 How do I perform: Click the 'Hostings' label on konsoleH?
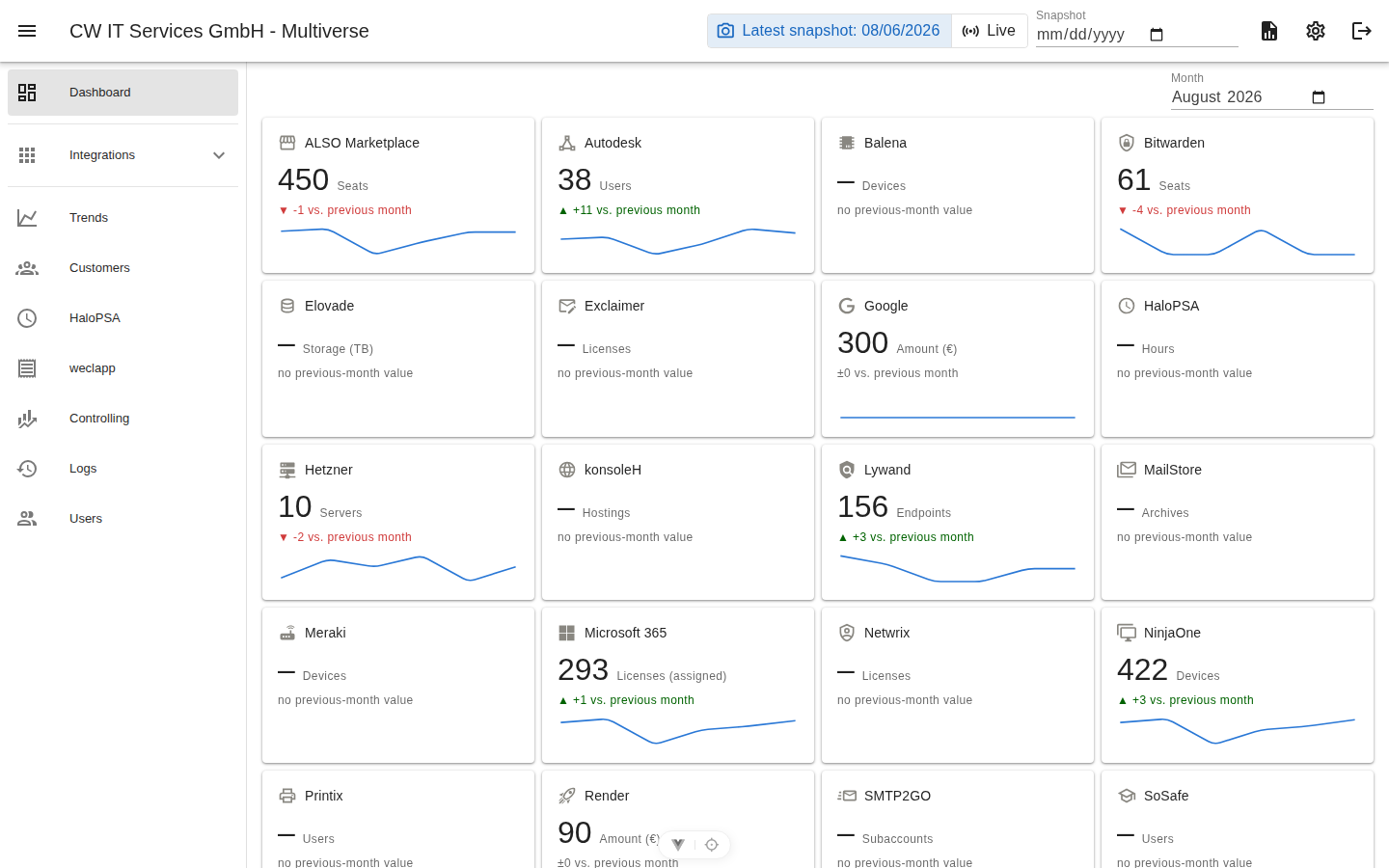tap(607, 513)
